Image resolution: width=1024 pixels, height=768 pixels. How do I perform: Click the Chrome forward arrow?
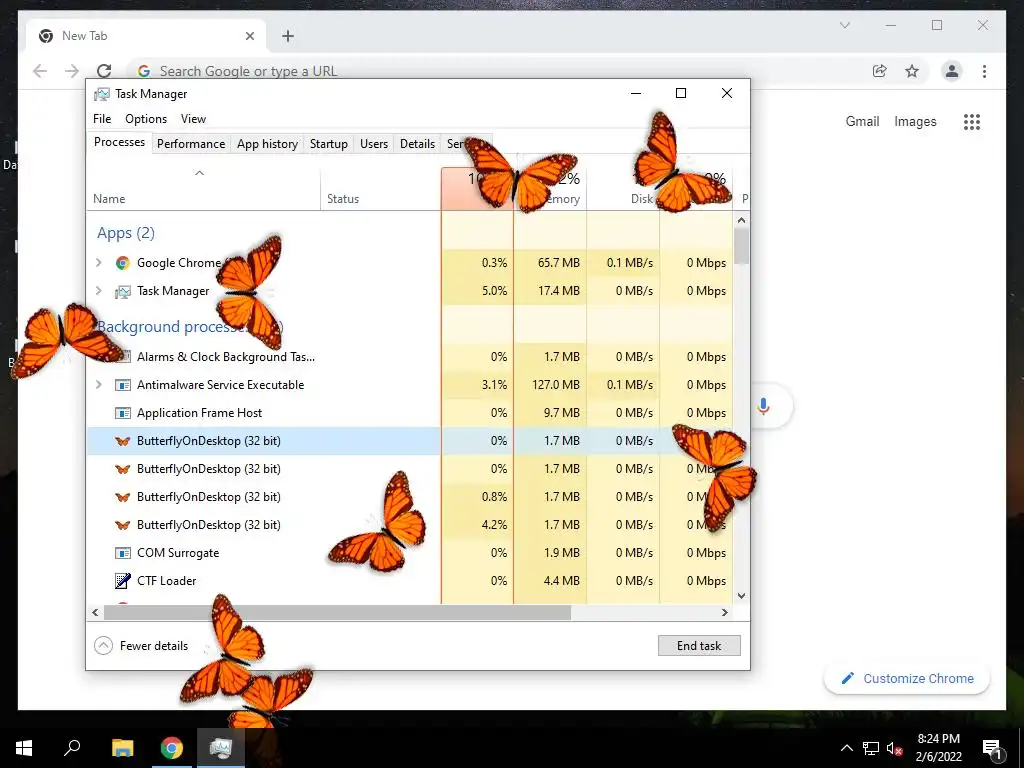pos(72,71)
